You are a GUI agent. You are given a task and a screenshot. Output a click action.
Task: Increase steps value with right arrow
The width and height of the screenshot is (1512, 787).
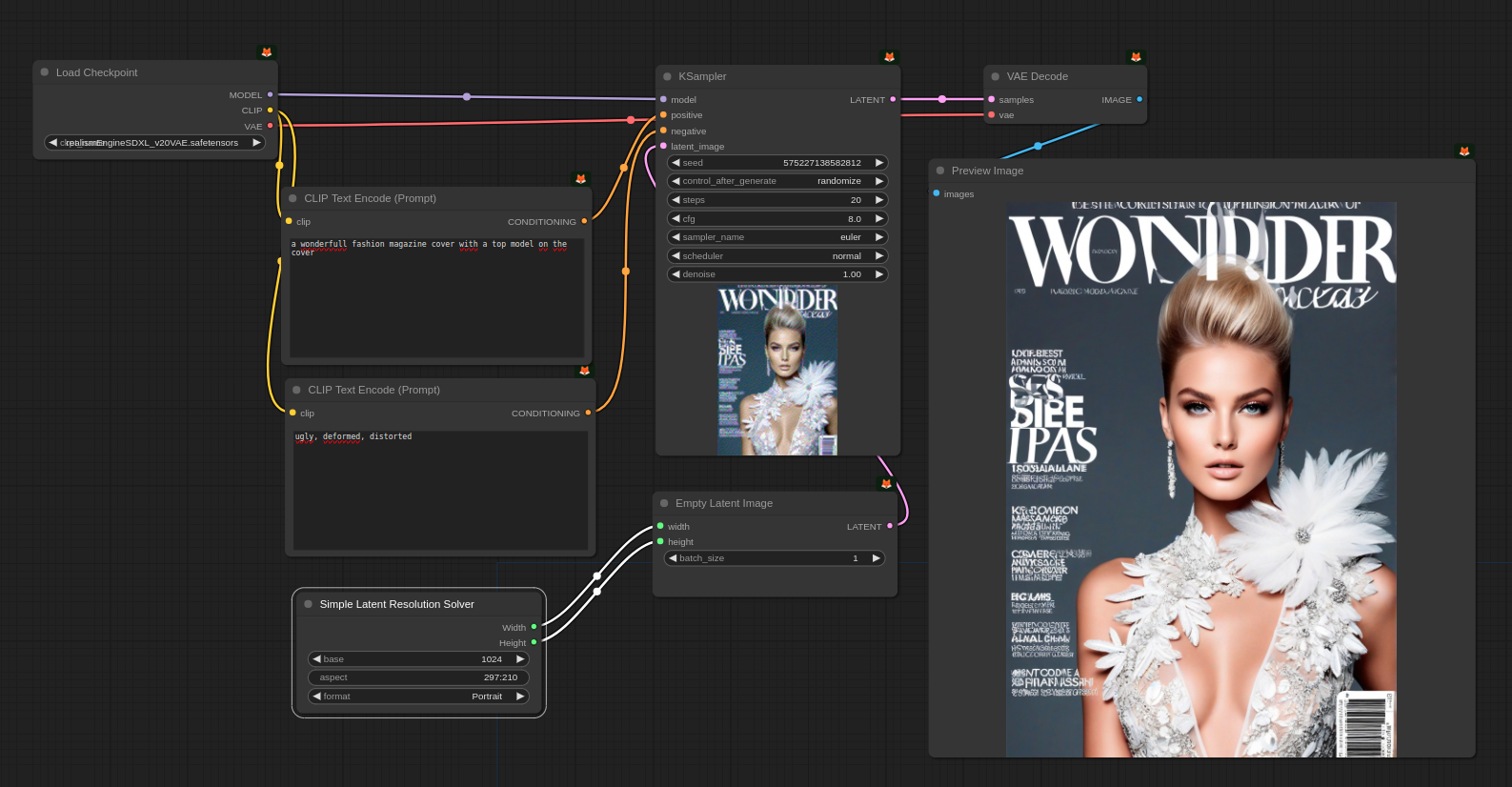tap(879, 200)
